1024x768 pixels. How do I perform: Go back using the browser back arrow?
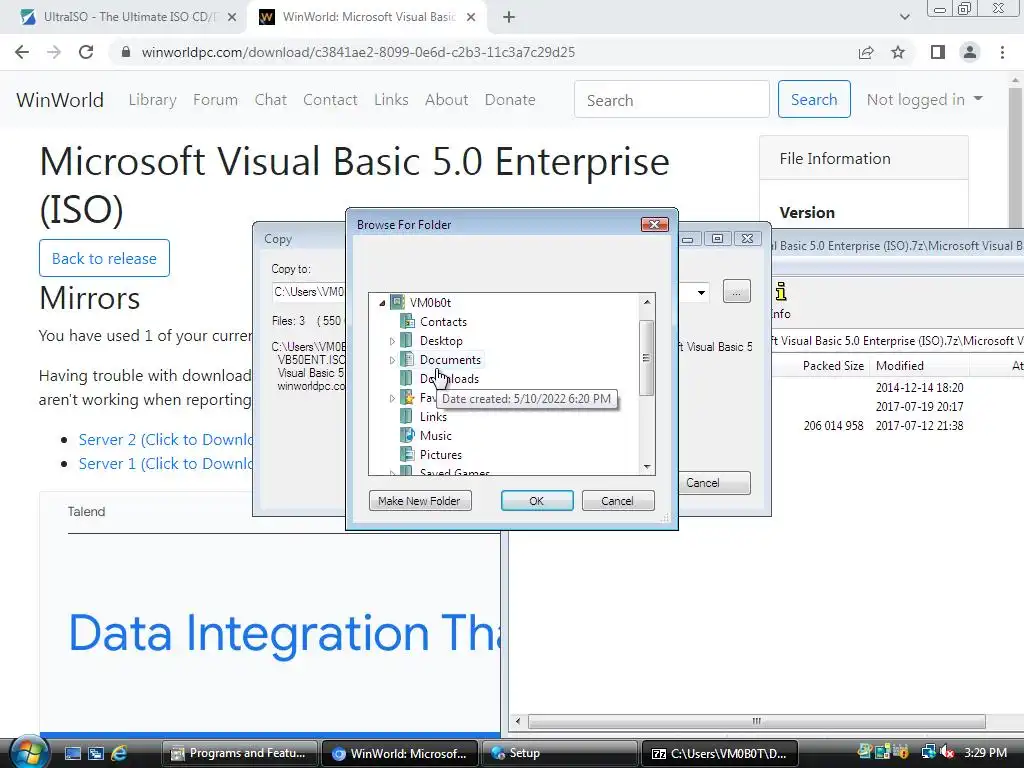[22, 52]
